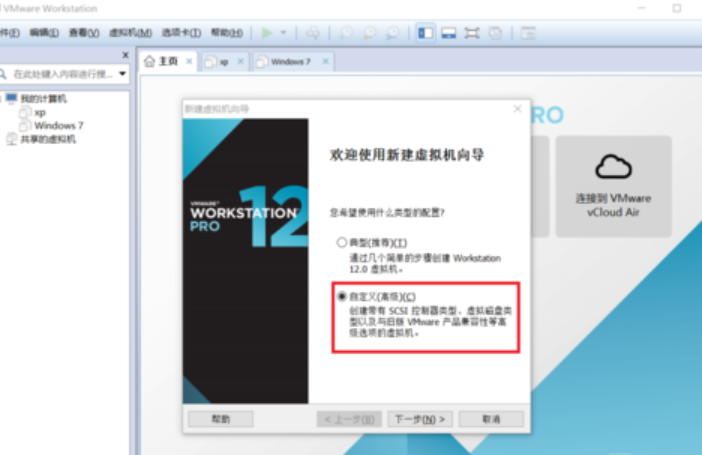The width and height of the screenshot is (702, 455).
Task: Close the library sidebar panel
Action: click(x=125, y=55)
